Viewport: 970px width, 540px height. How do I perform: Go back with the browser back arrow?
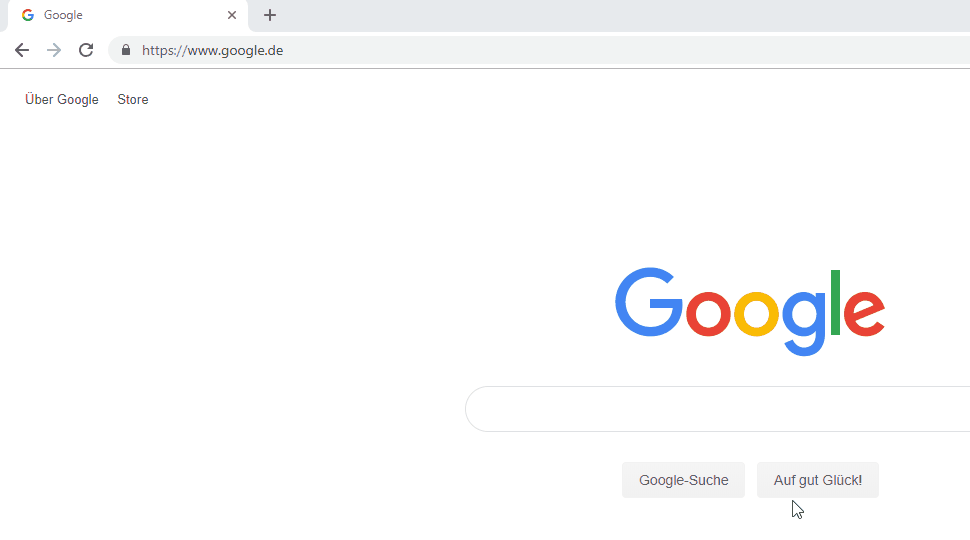pos(22,50)
